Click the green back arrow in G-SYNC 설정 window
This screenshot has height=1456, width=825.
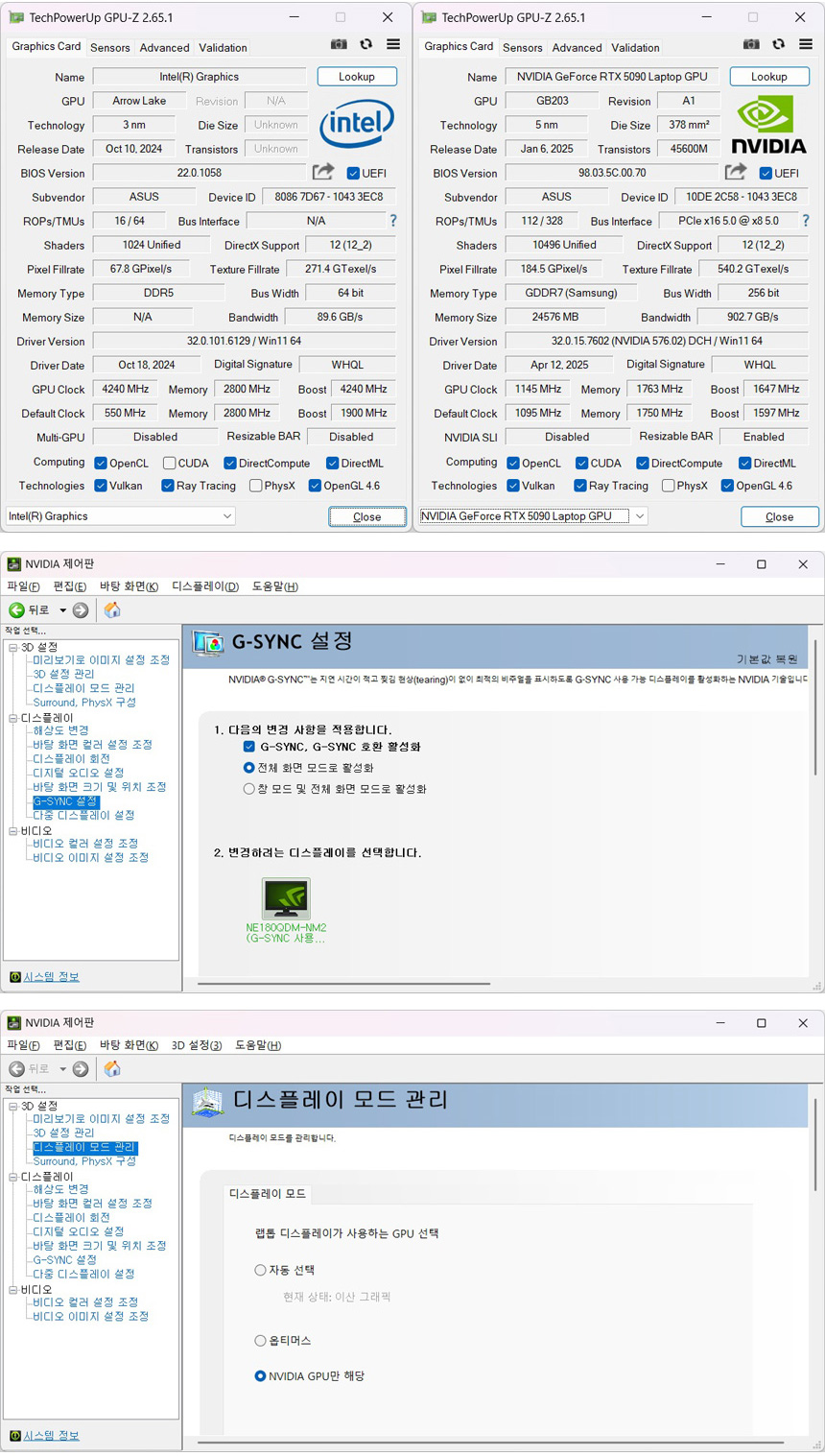(x=17, y=610)
